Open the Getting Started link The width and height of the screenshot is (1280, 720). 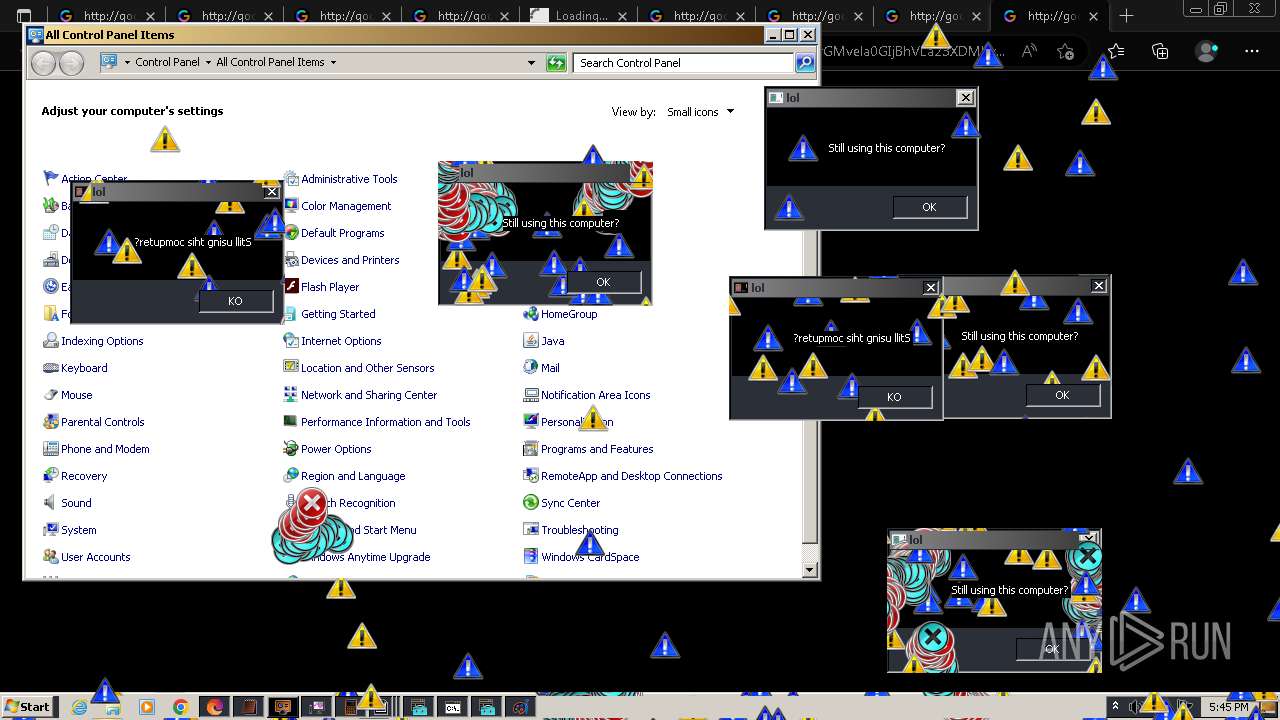coord(338,314)
